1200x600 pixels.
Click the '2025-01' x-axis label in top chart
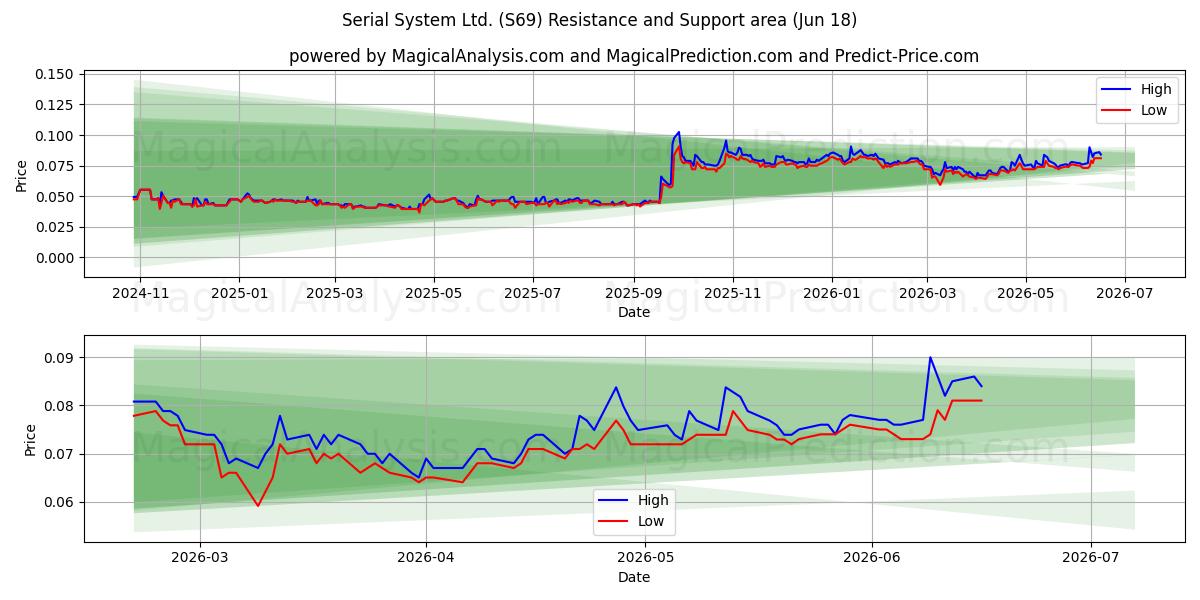(x=238, y=294)
